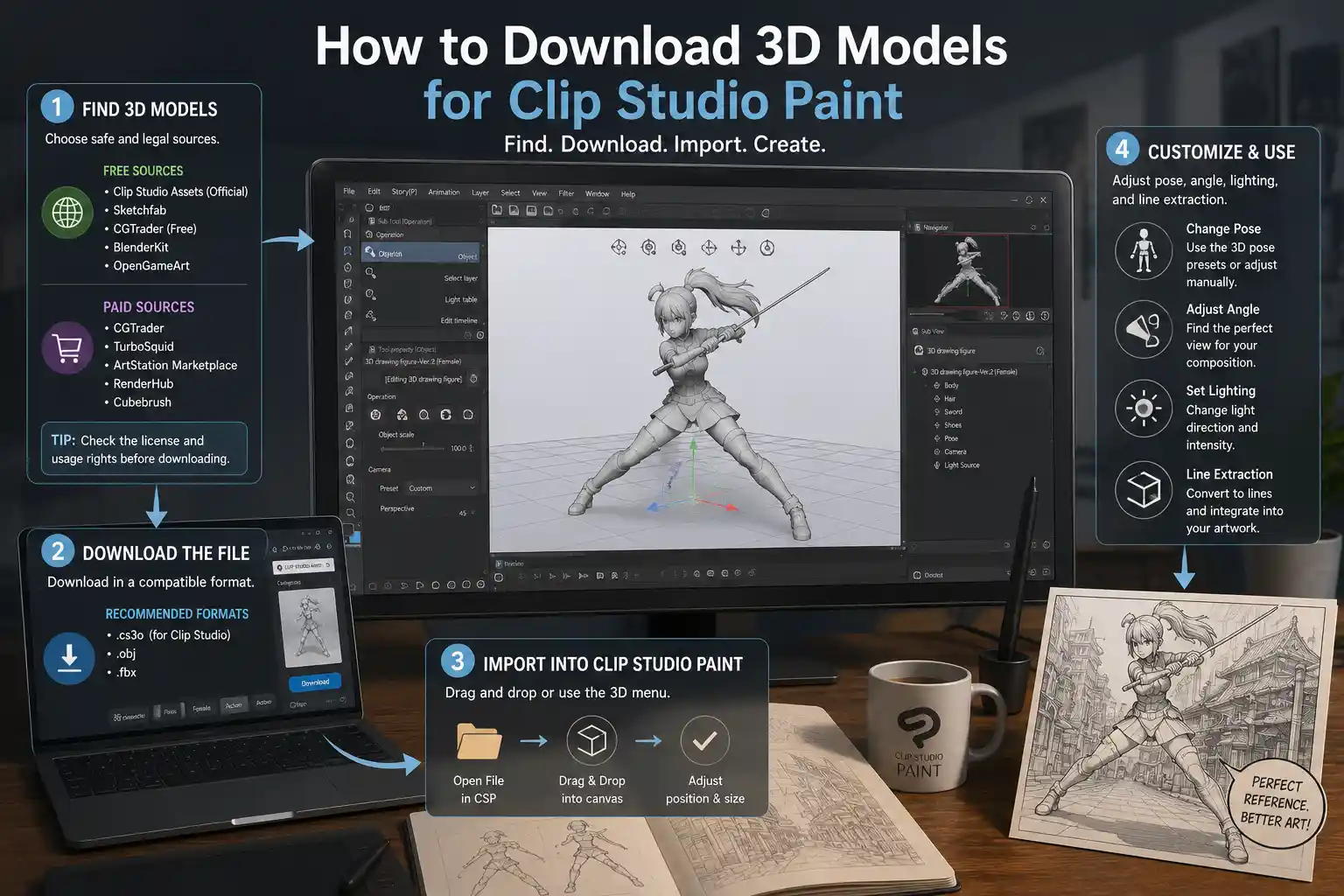Open the Animation menu
Viewport: 1344px width, 896px height.
pyautogui.click(x=444, y=192)
